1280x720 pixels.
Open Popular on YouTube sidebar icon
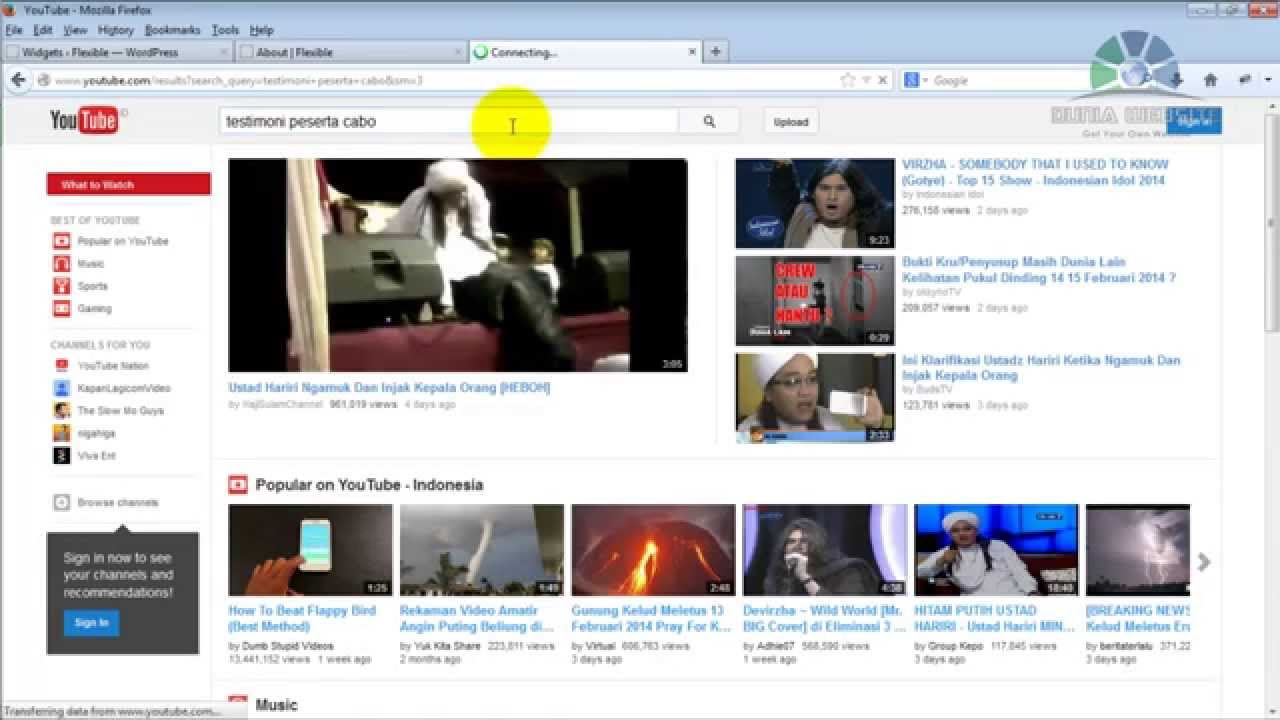point(61,241)
